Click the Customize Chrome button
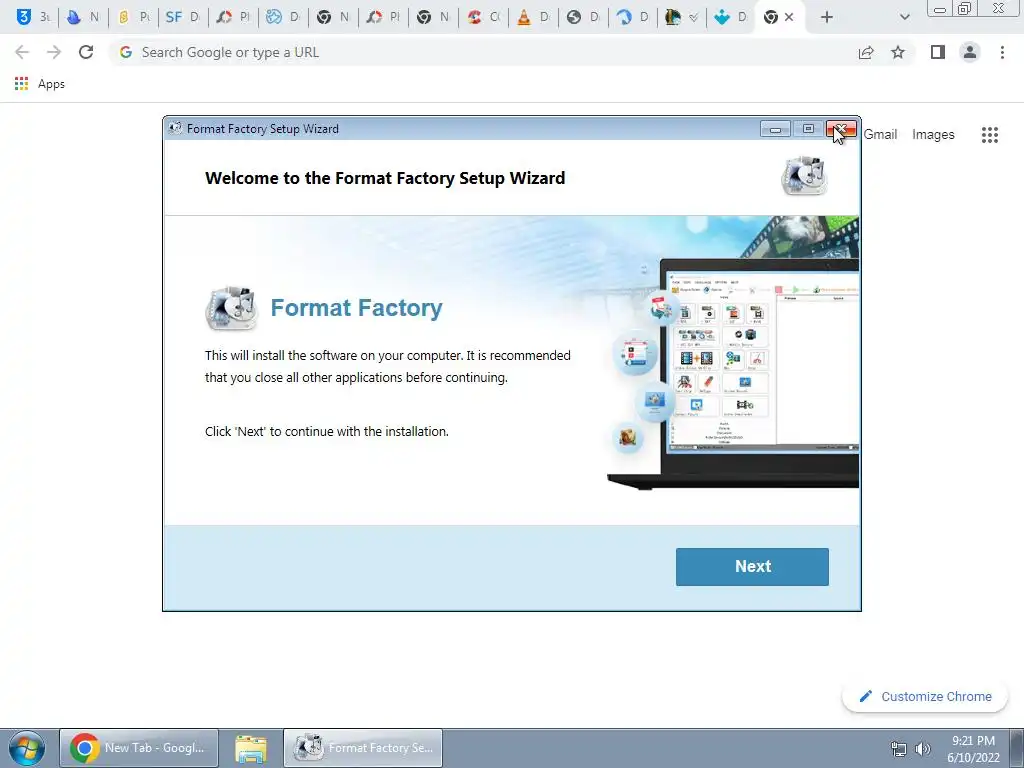 coord(925,696)
